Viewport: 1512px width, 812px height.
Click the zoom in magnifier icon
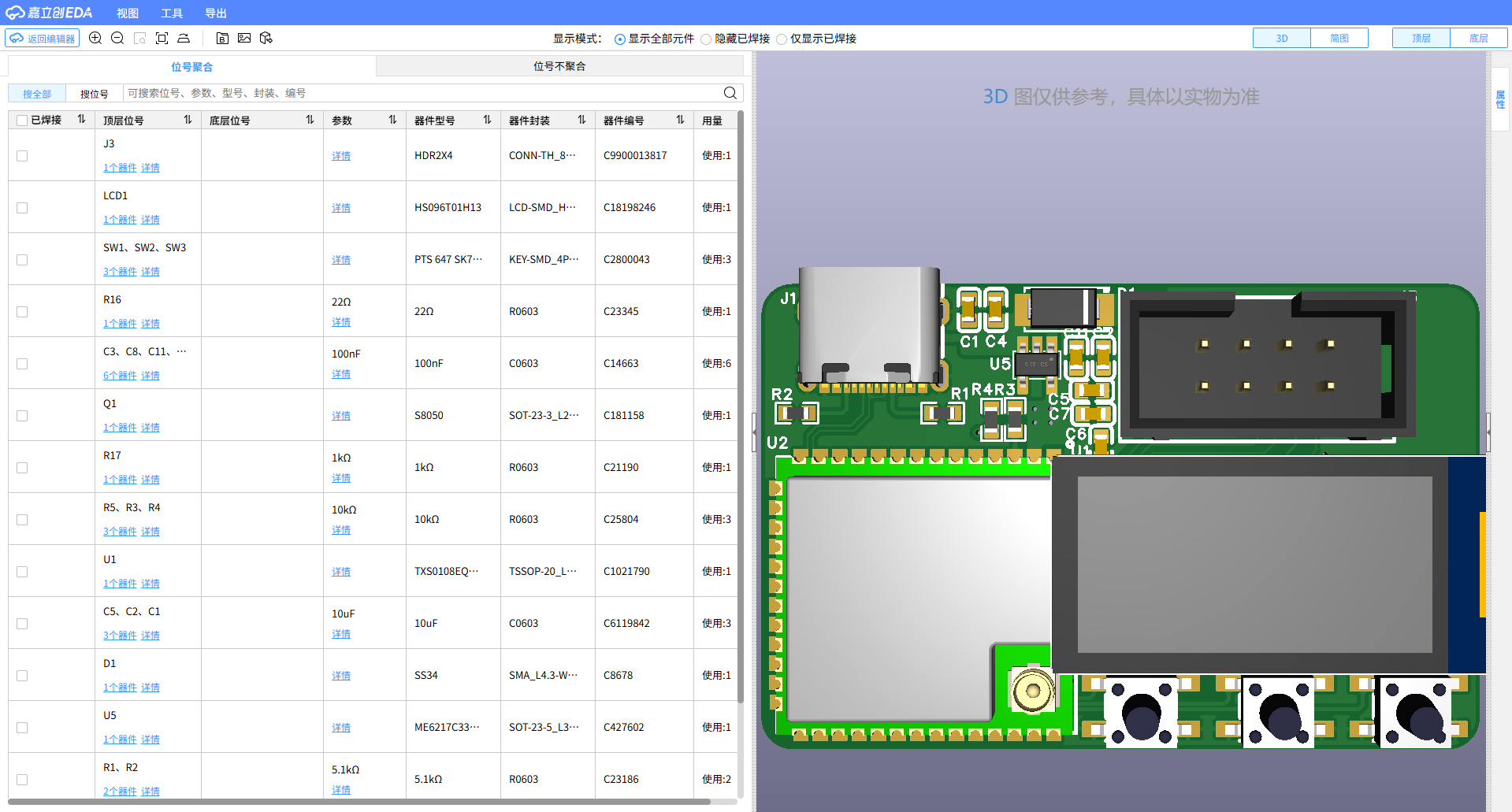tap(95, 38)
